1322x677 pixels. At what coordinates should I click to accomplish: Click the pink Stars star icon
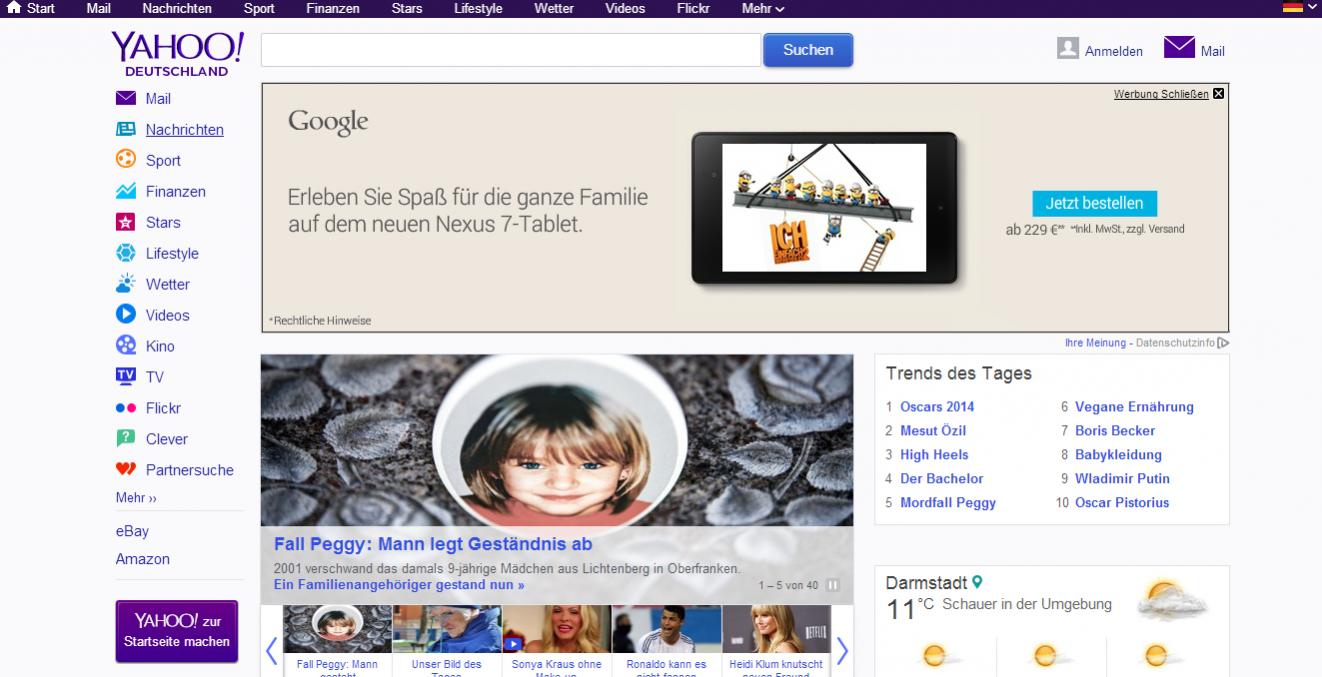pos(126,222)
